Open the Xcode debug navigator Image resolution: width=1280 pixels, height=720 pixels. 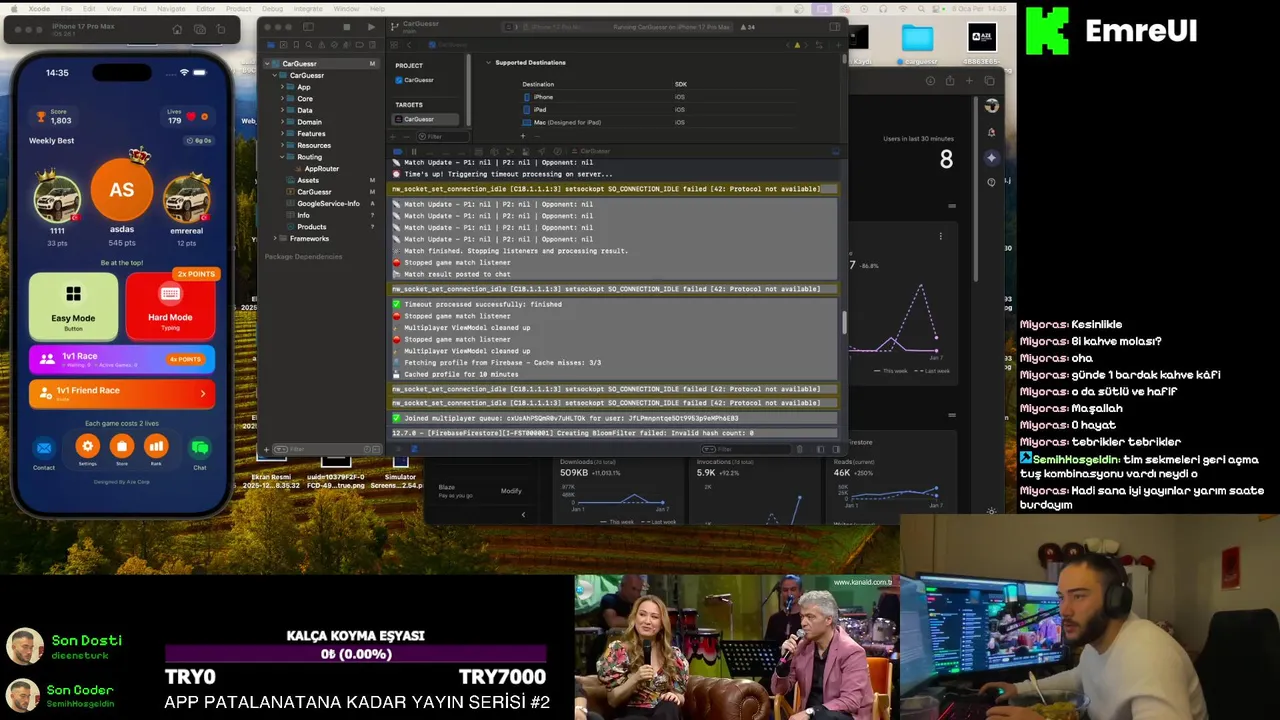tap(346, 45)
